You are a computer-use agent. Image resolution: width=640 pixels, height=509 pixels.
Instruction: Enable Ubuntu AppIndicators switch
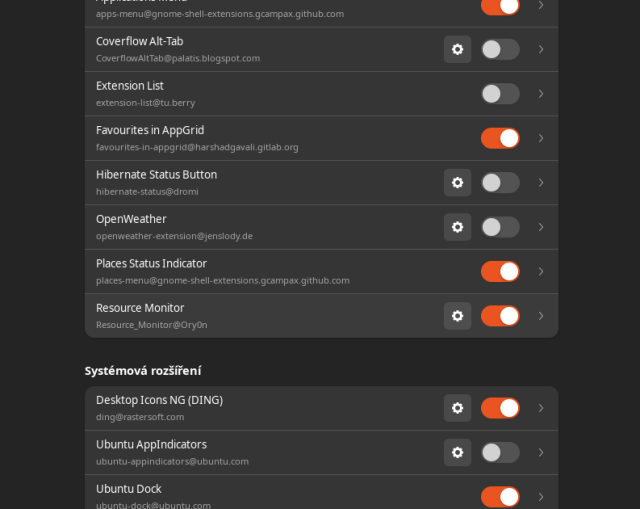point(500,452)
